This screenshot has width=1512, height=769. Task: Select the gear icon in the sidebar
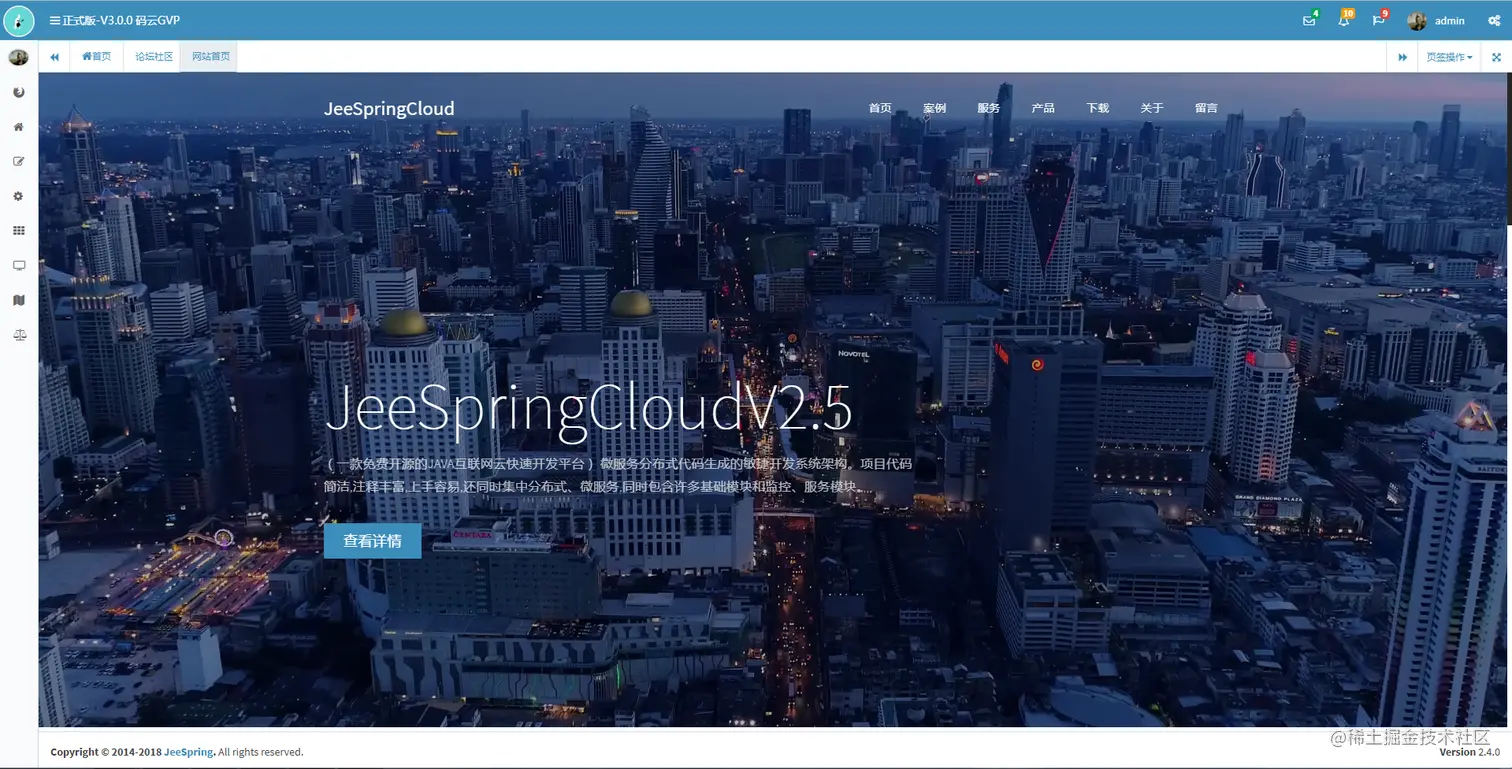pos(18,196)
